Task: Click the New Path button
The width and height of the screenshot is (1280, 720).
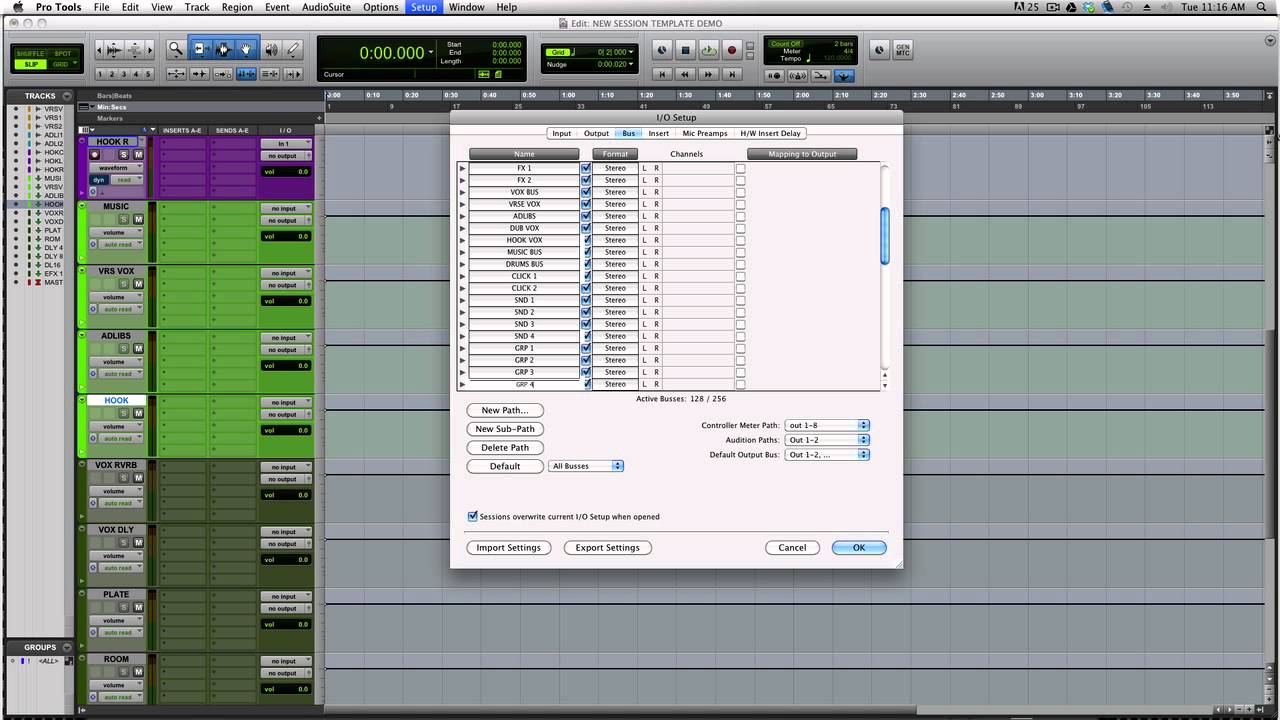Action: pyautogui.click(x=505, y=410)
